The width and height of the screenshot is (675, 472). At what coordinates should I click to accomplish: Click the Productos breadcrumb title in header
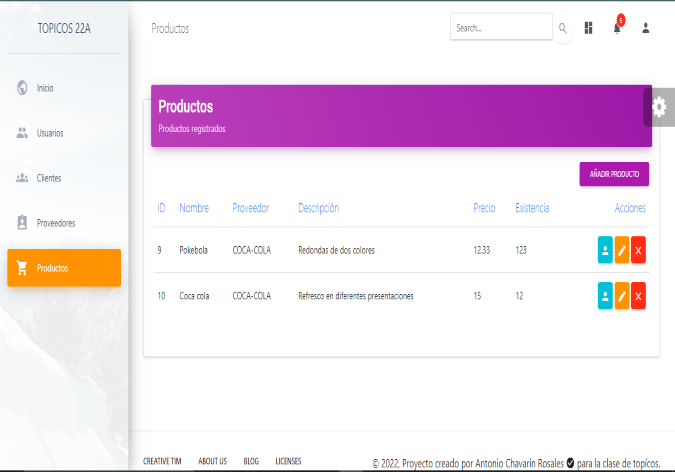170,28
